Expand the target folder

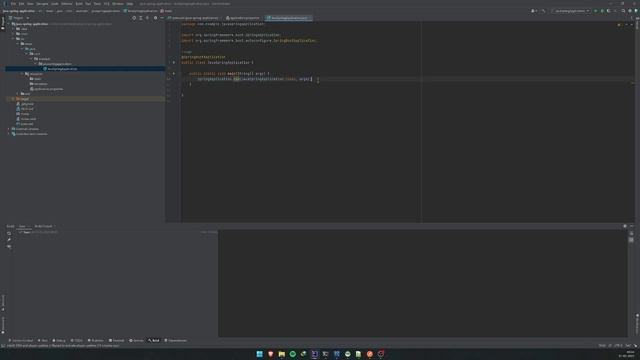(13, 99)
